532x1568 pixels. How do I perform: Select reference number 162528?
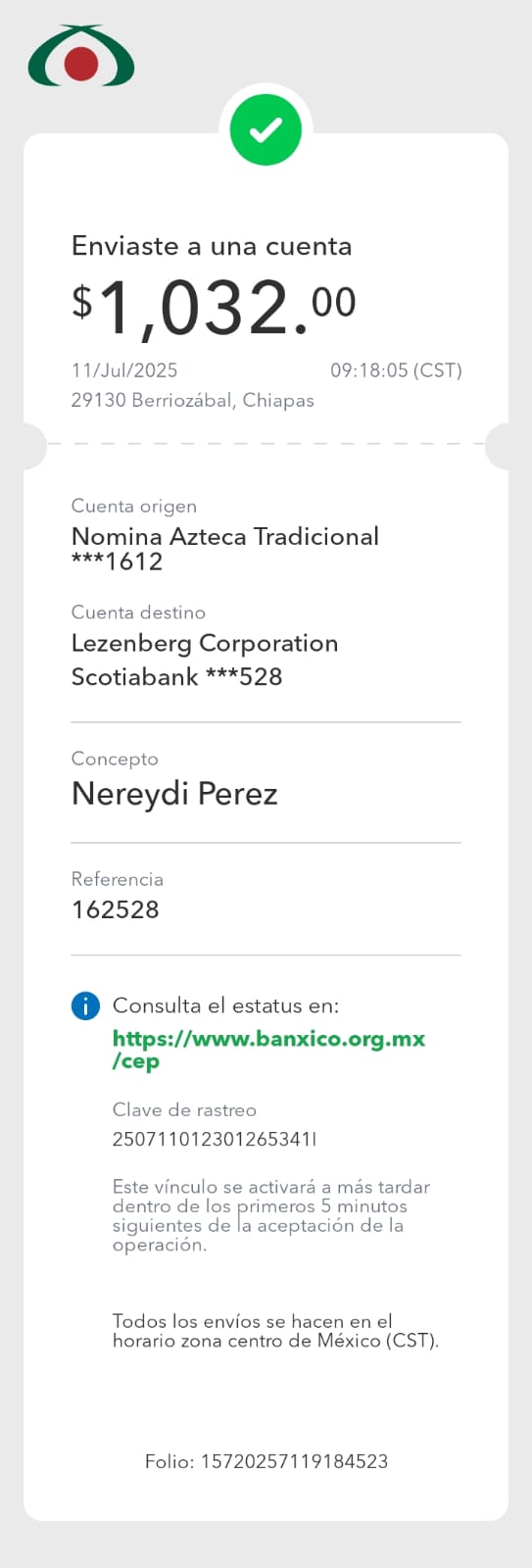pyautogui.click(x=116, y=909)
